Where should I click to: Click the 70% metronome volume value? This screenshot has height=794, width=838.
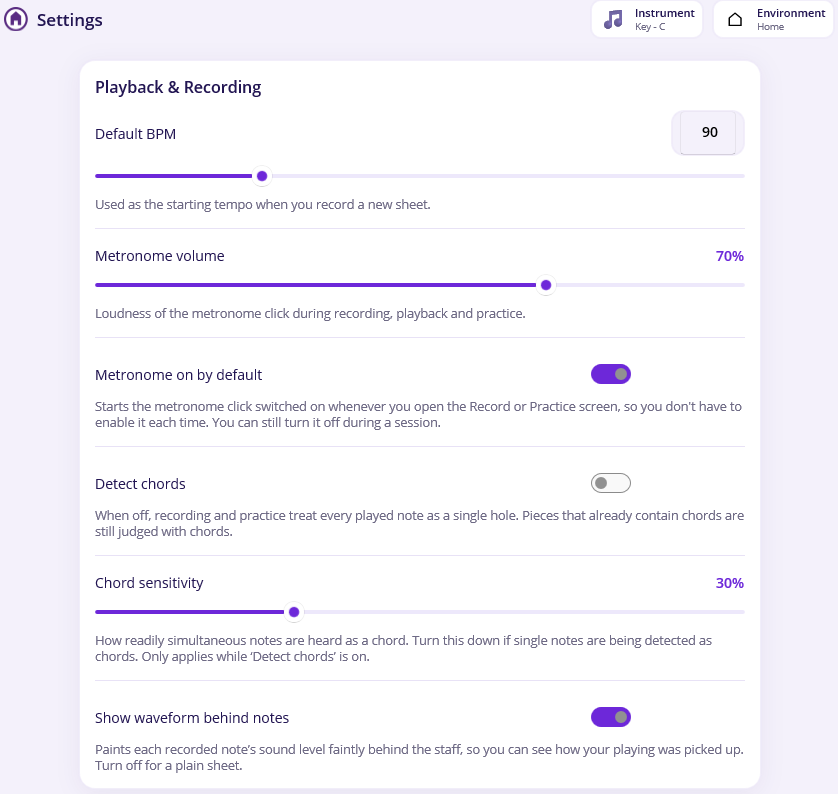pyautogui.click(x=730, y=256)
